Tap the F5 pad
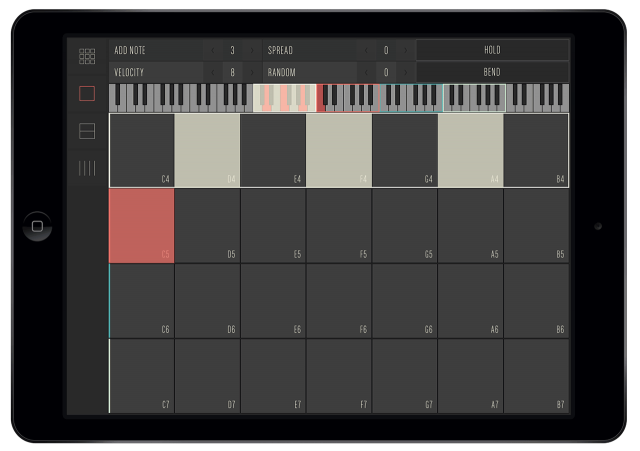 point(339,226)
